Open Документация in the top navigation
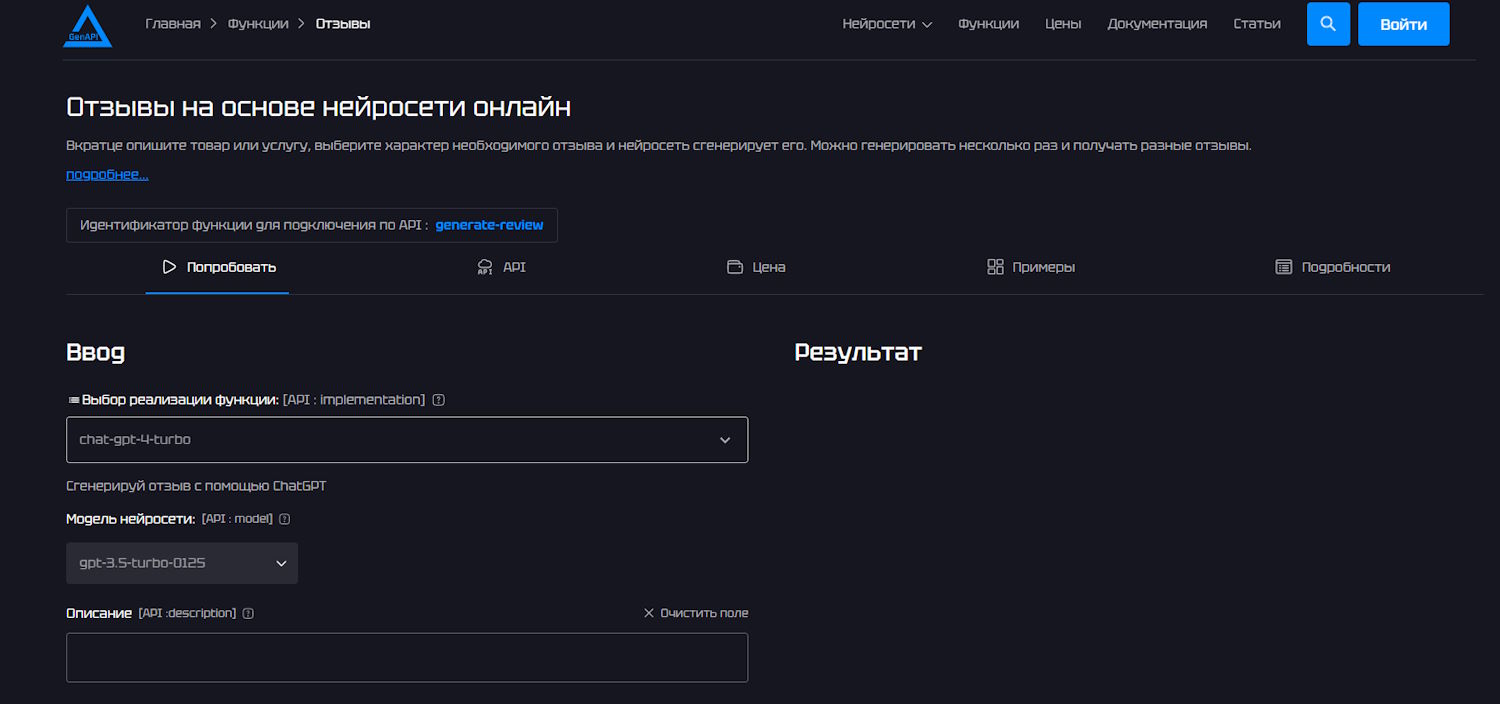This screenshot has width=1500, height=704. click(1157, 24)
